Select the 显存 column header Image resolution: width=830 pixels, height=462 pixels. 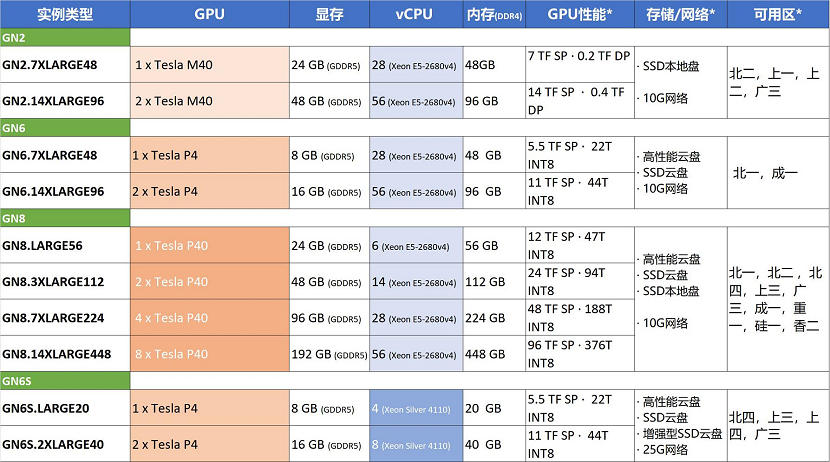[x=329, y=14]
